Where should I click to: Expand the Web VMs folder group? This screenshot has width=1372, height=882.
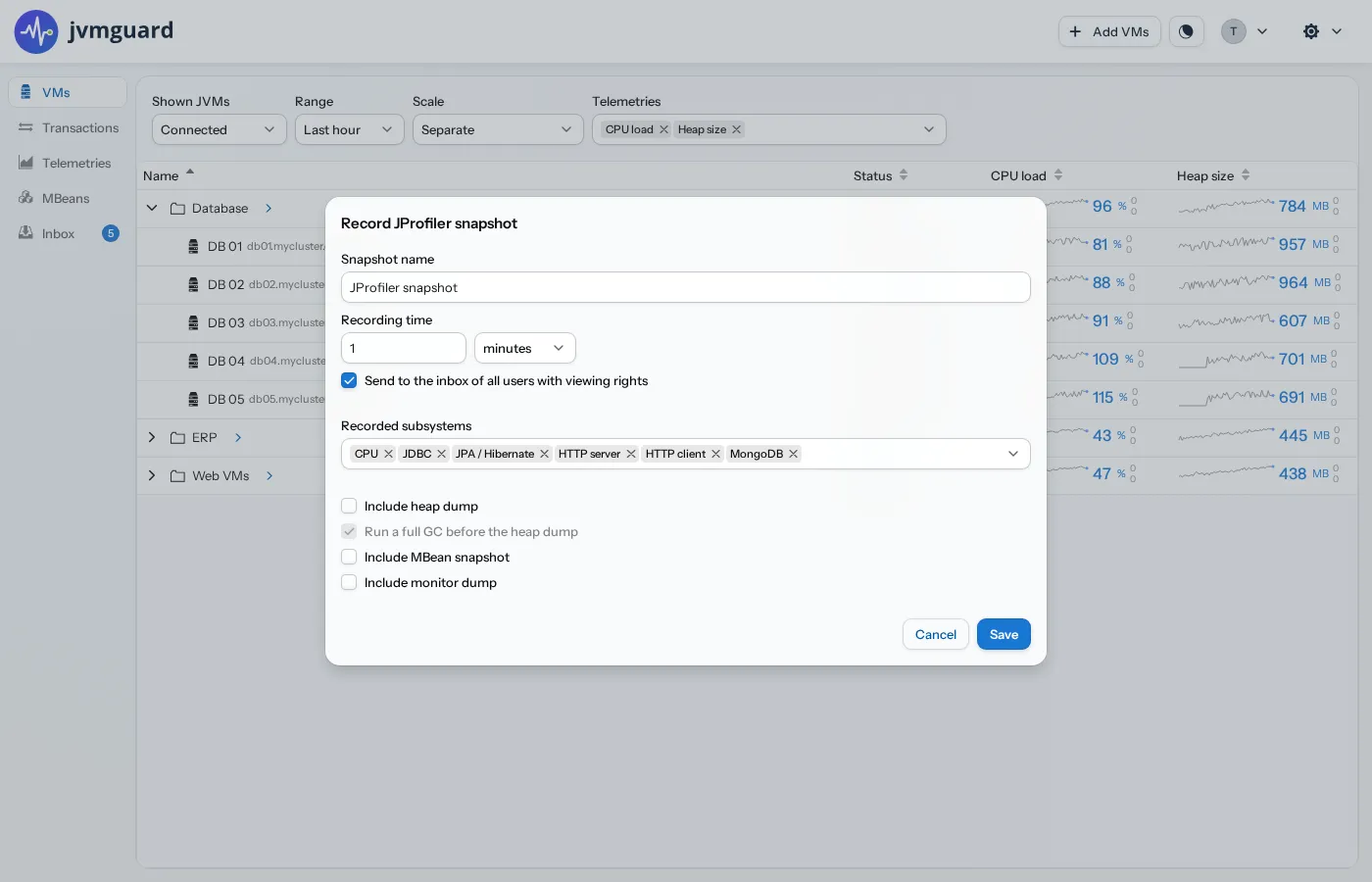coord(152,475)
